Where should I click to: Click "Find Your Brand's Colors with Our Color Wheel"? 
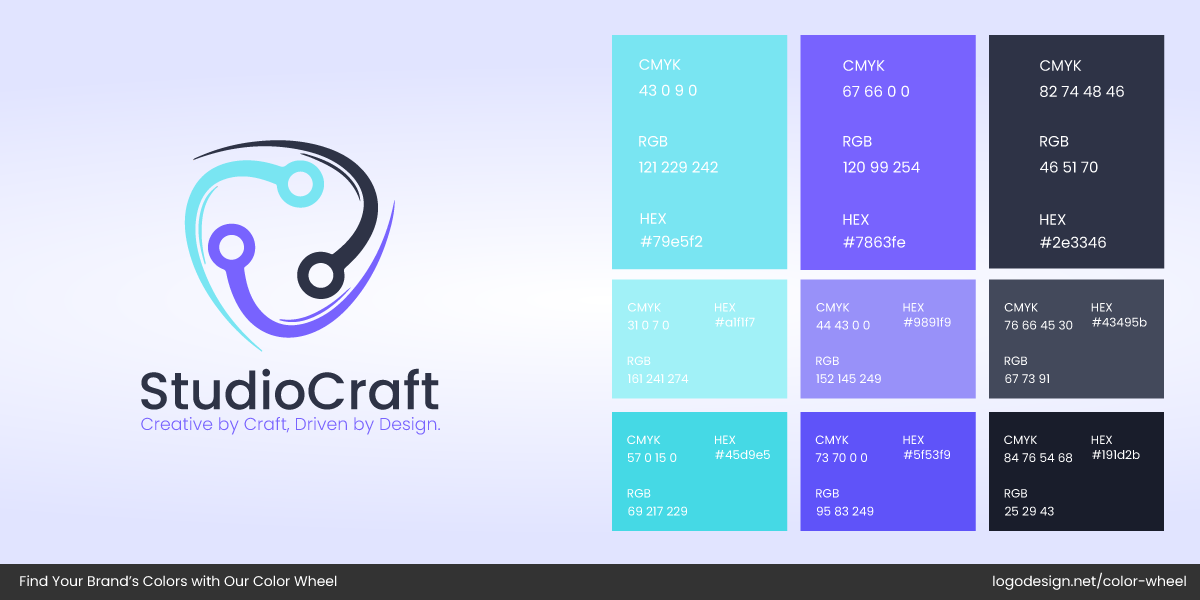pos(178,581)
